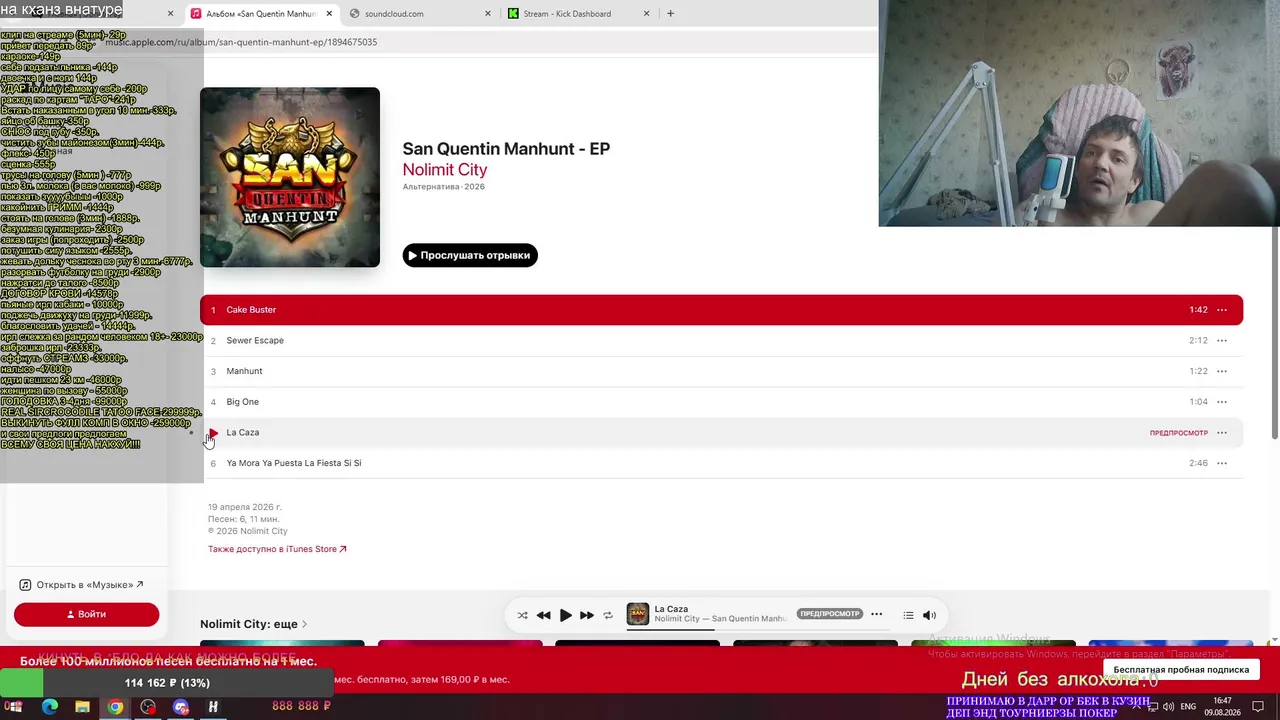1280x720 pixels.
Task: Close the Apple Music album tab
Action: pyautogui.click(x=329, y=14)
